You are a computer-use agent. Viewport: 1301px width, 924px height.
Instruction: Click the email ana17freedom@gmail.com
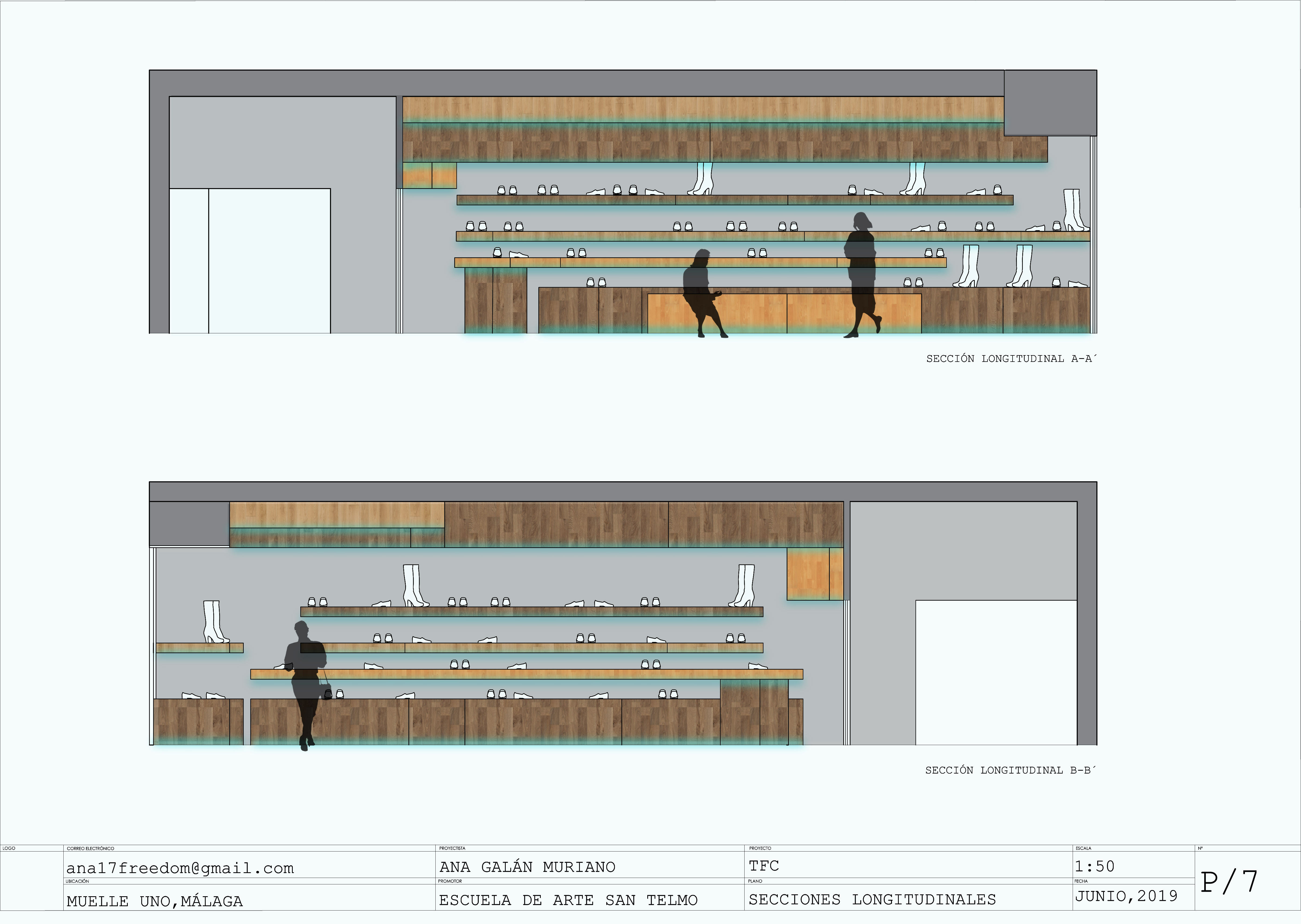coord(180,868)
